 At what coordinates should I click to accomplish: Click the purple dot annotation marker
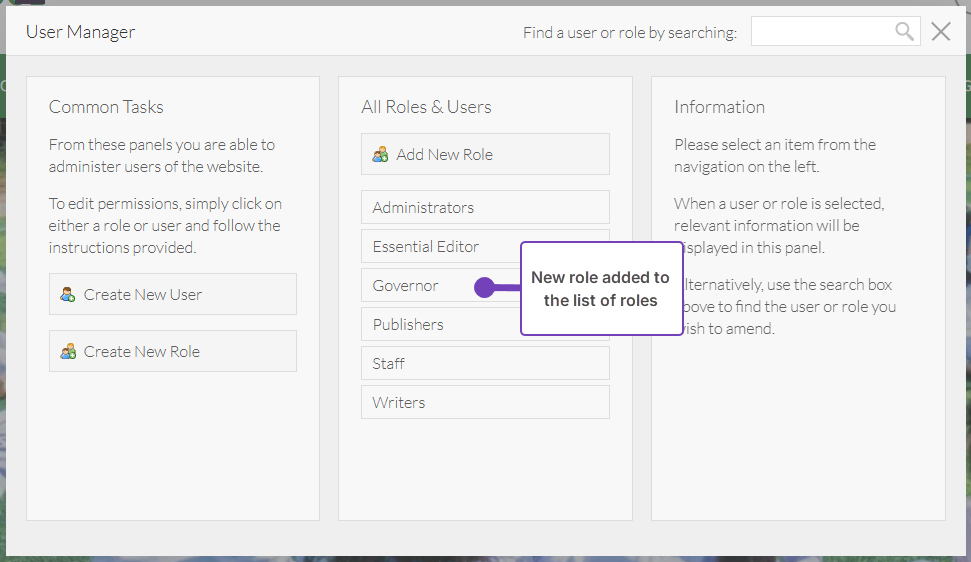click(x=484, y=288)
